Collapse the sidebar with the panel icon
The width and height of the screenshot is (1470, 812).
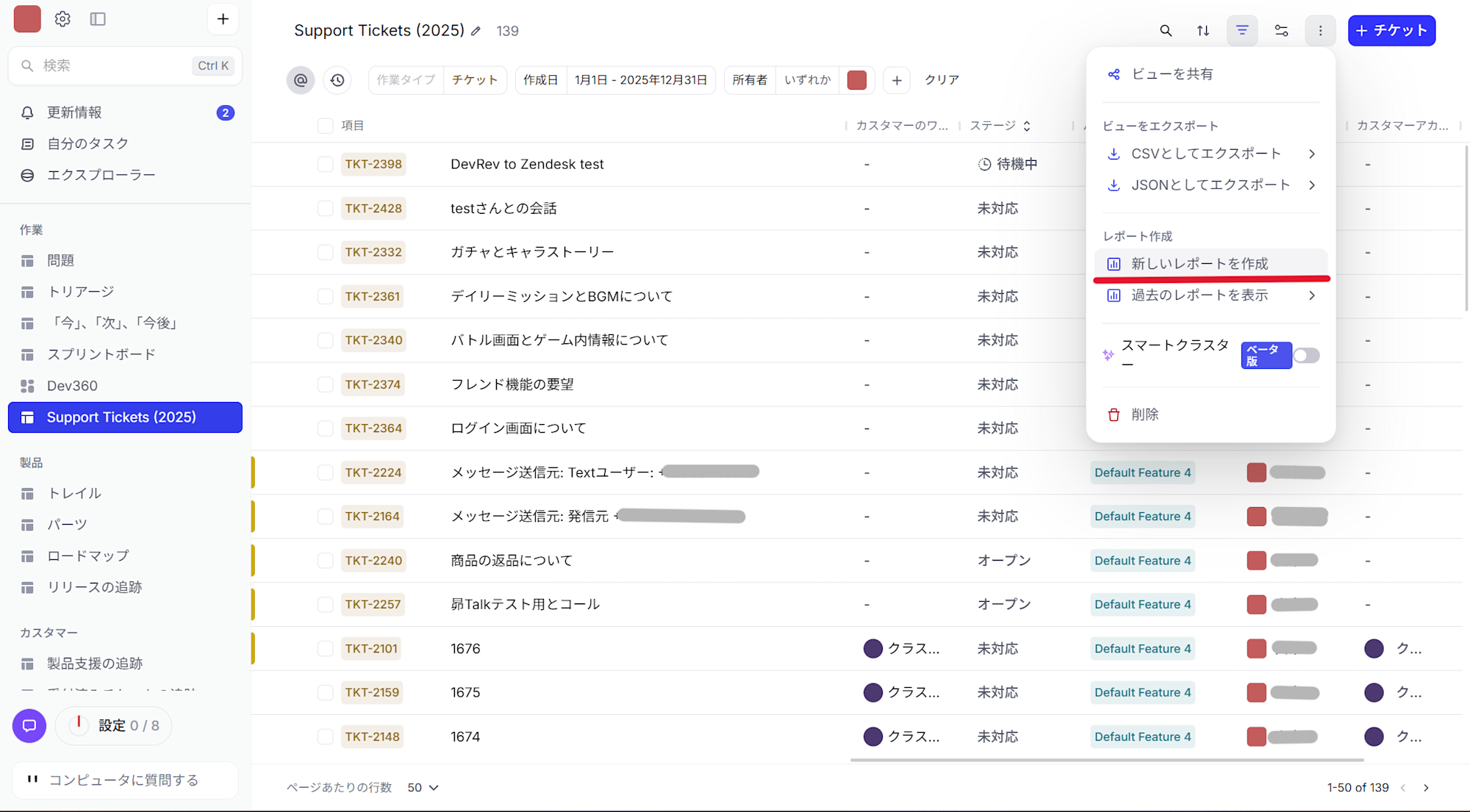coord(98,19)
